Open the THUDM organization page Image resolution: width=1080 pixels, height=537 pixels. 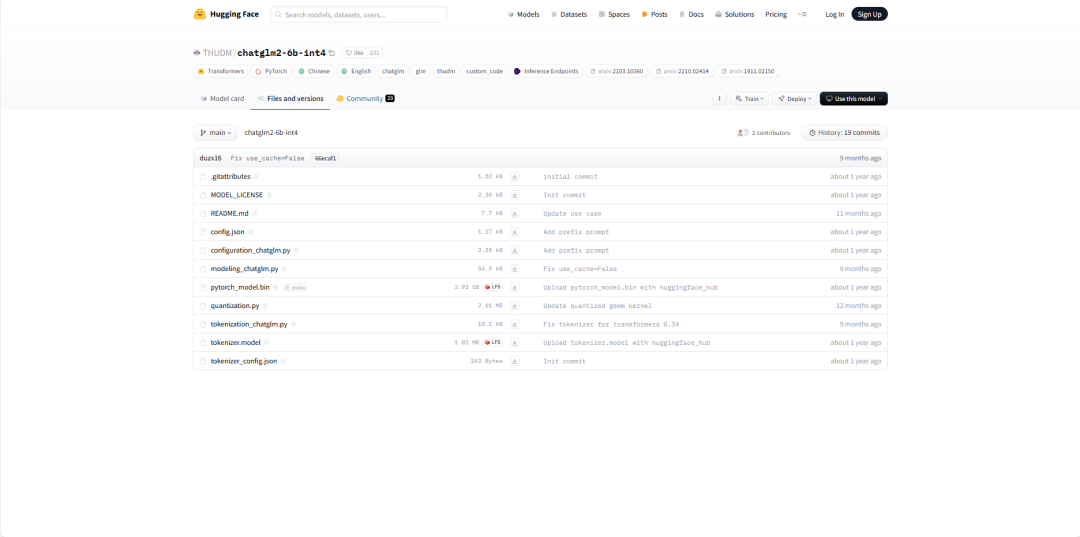(217, 53)
